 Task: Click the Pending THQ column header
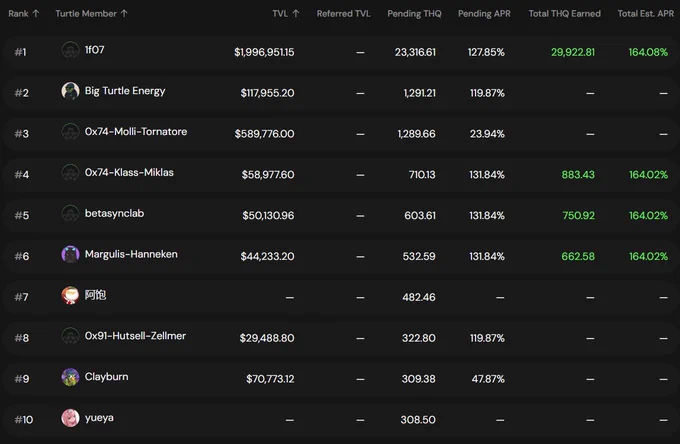pos(414,13)
